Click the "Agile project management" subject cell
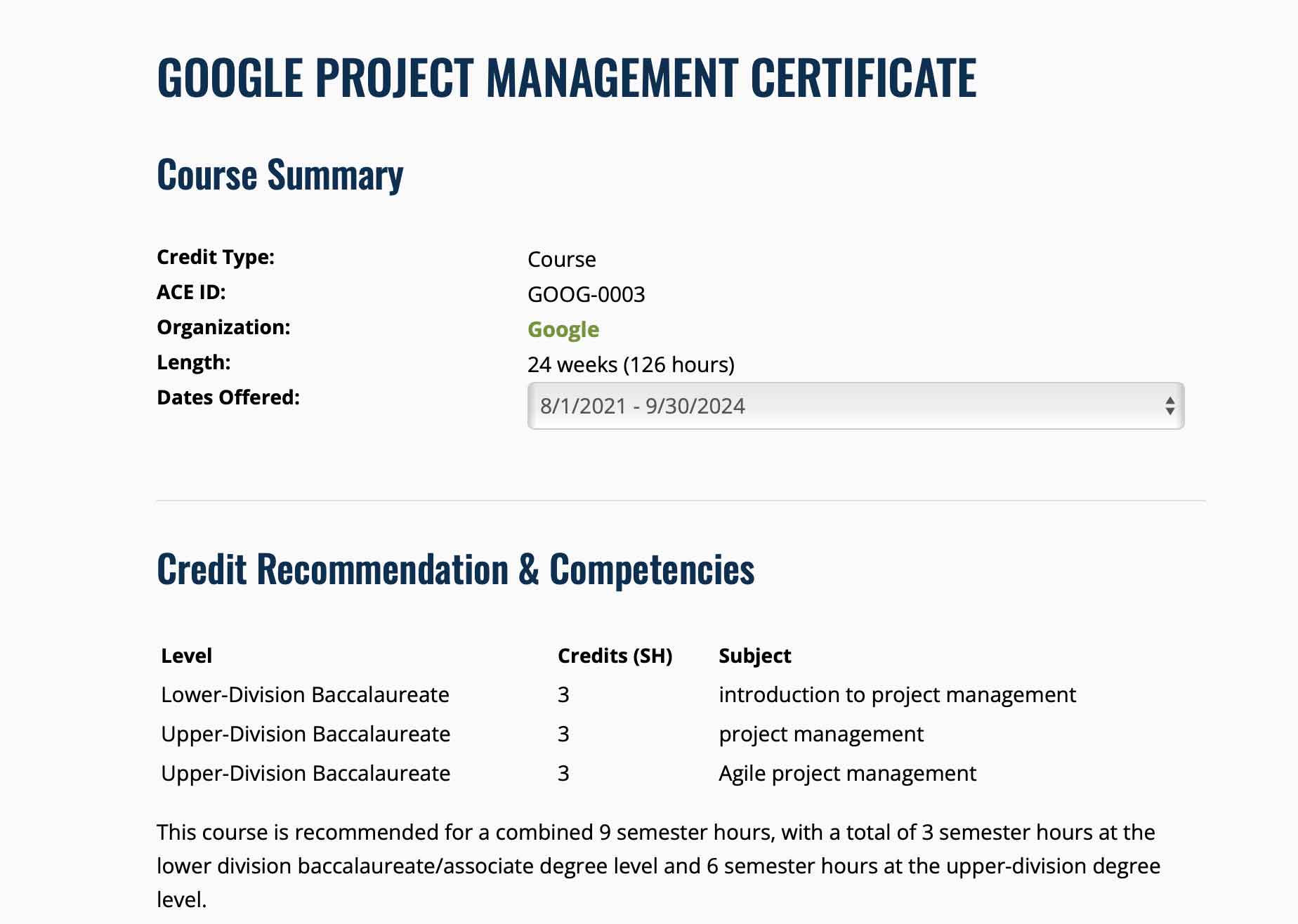The height and width of the screenshot is (924, 1298). 847,773
